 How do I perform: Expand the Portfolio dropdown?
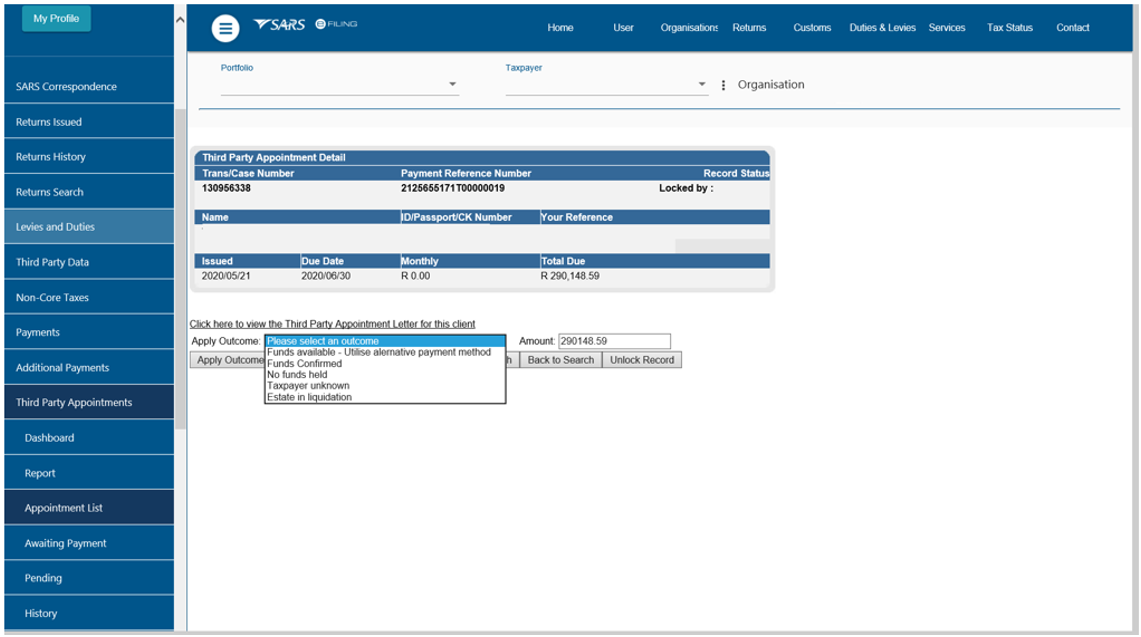452,85
